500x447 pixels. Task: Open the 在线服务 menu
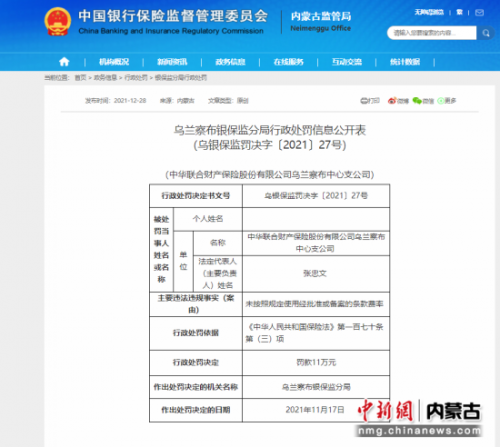tap(288, 62)
